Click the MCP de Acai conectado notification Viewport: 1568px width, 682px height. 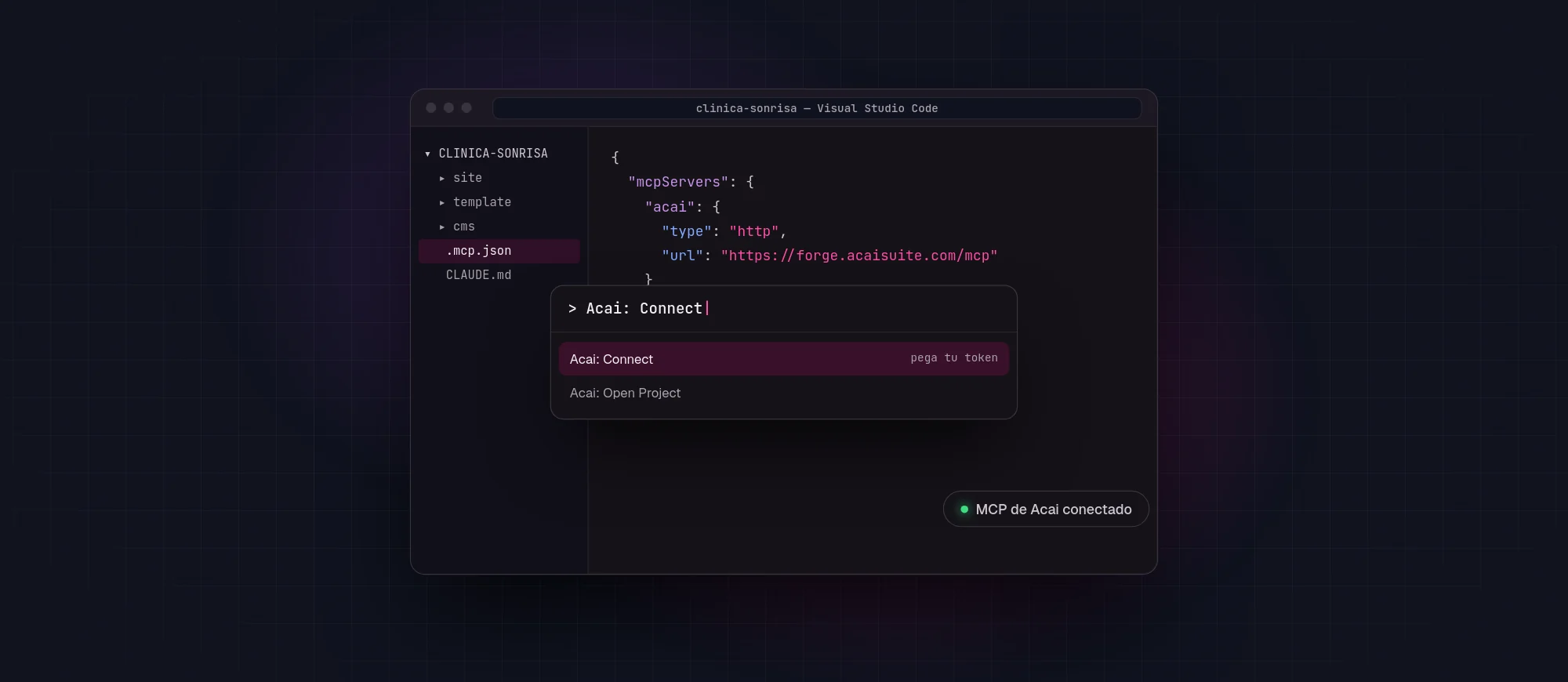[1046, 510]
